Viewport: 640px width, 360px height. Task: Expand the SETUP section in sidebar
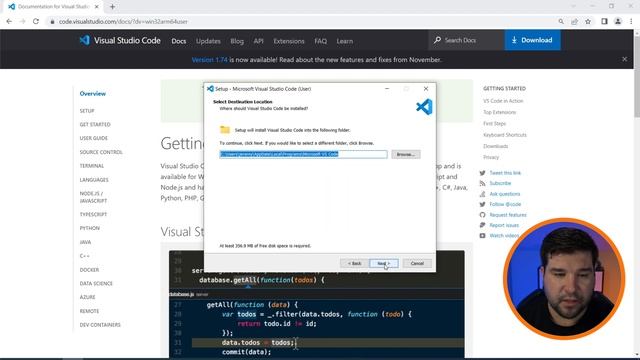[87, 111]
